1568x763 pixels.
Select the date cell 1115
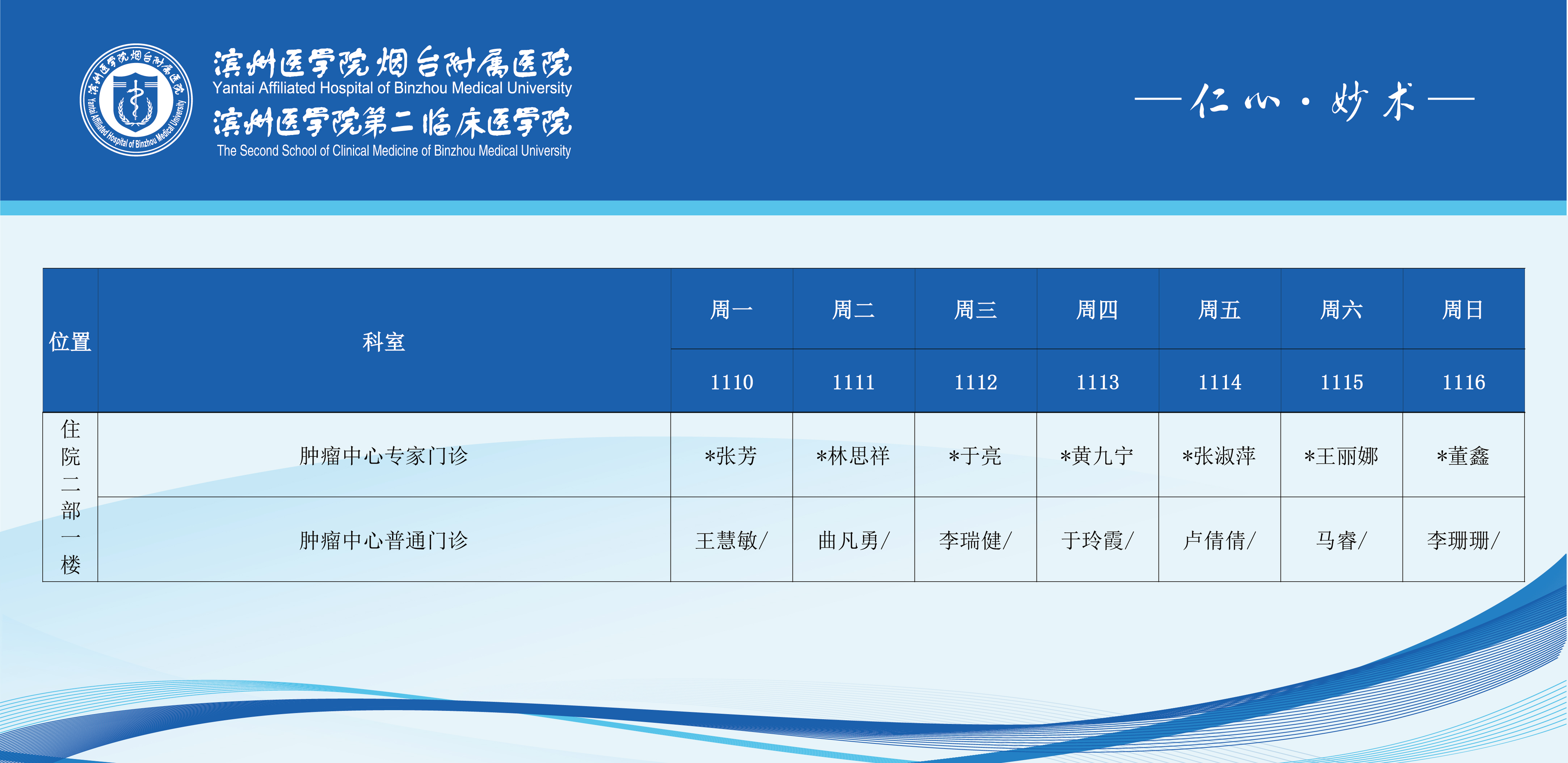(x=1341, y=382)
